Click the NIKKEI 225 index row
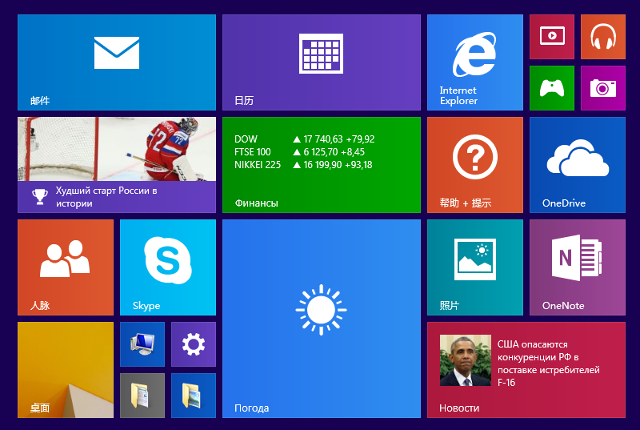This screenshot has width=640, height=430. [x=303, y=165]
